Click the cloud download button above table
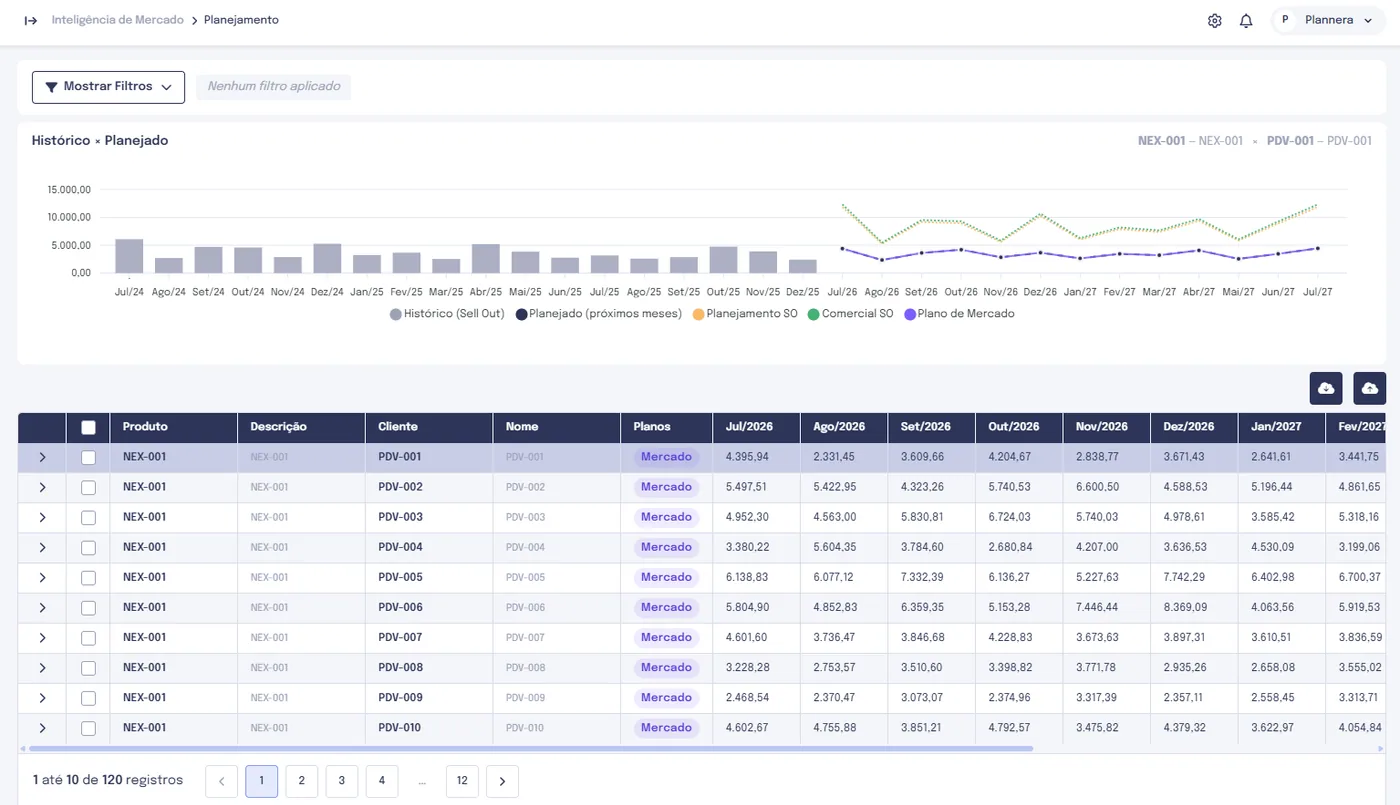Screen dimensions: 1400x805 pos(1326,388)
